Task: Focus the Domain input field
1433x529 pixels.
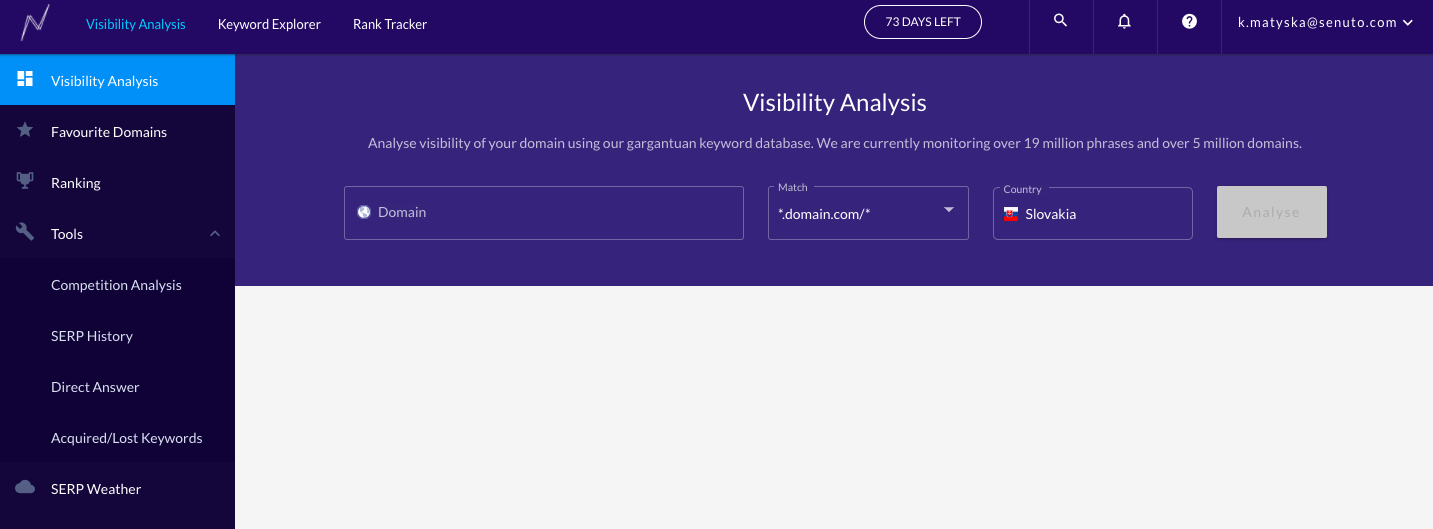Action: click(544, 212)
